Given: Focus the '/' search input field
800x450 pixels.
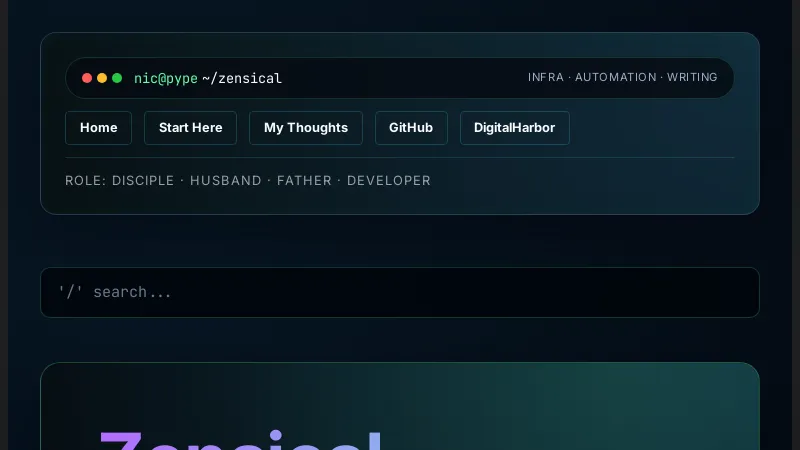Looking at the screenshot, I should click(400, 292).
